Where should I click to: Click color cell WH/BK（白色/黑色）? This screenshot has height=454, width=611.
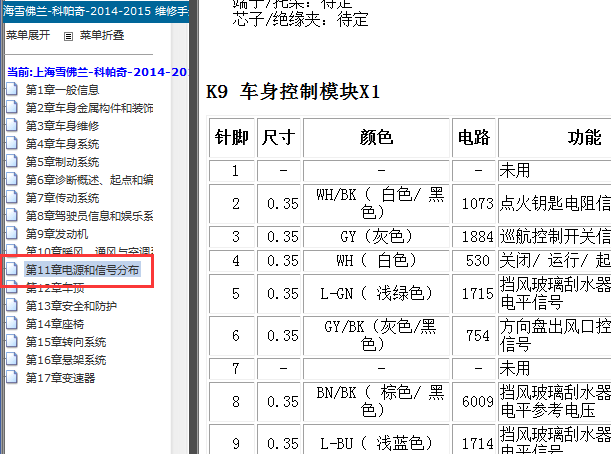[376, 204]
